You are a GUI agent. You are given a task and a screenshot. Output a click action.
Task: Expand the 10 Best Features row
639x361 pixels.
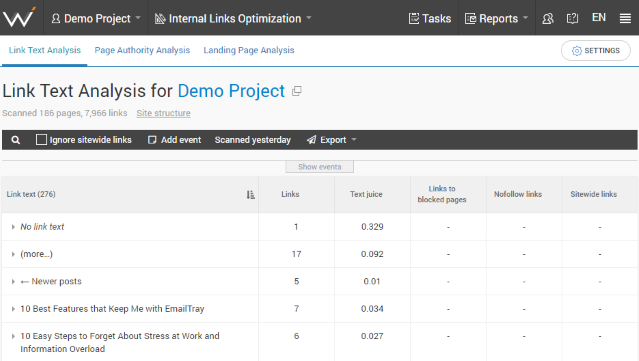[x=13, y=309]
